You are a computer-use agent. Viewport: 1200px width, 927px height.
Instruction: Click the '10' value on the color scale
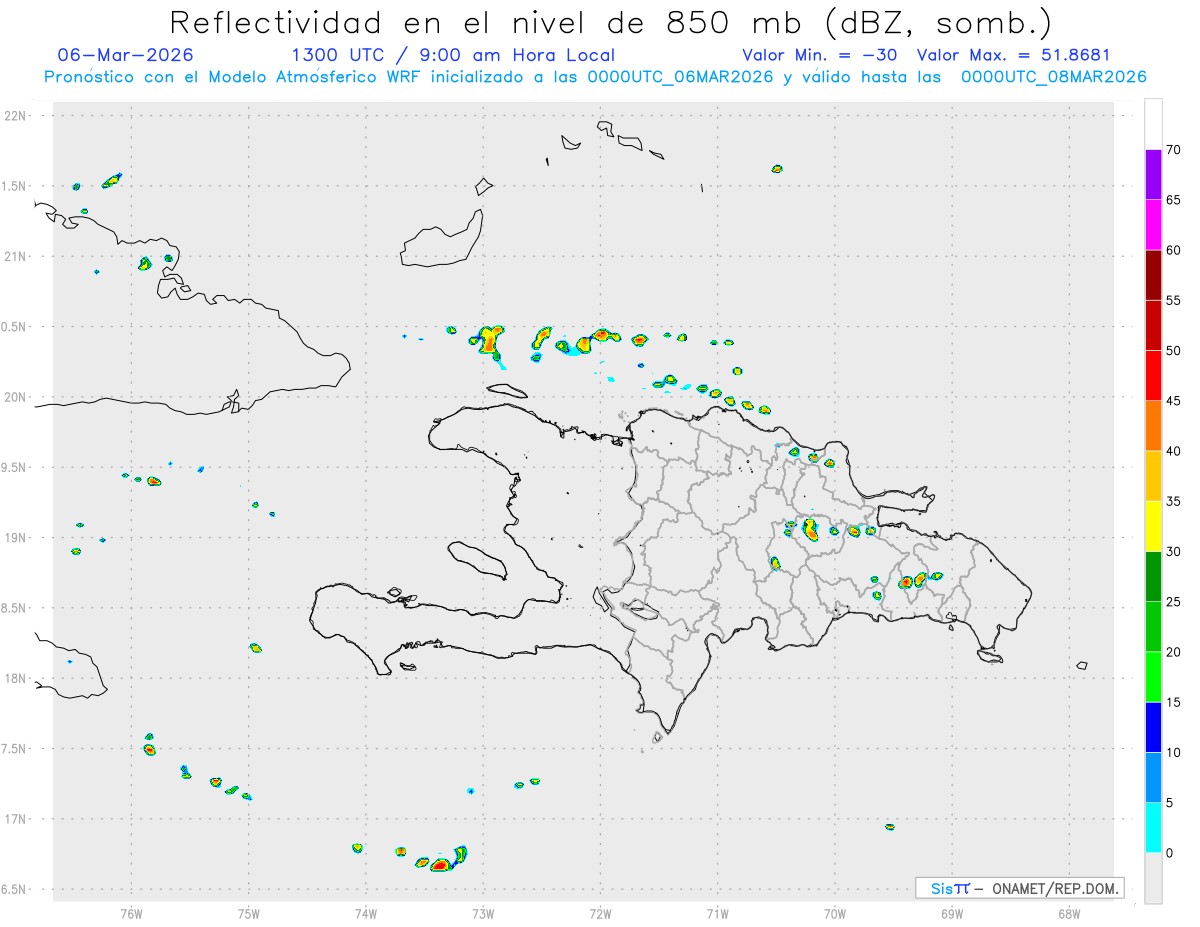click(x=1173, y=753)
